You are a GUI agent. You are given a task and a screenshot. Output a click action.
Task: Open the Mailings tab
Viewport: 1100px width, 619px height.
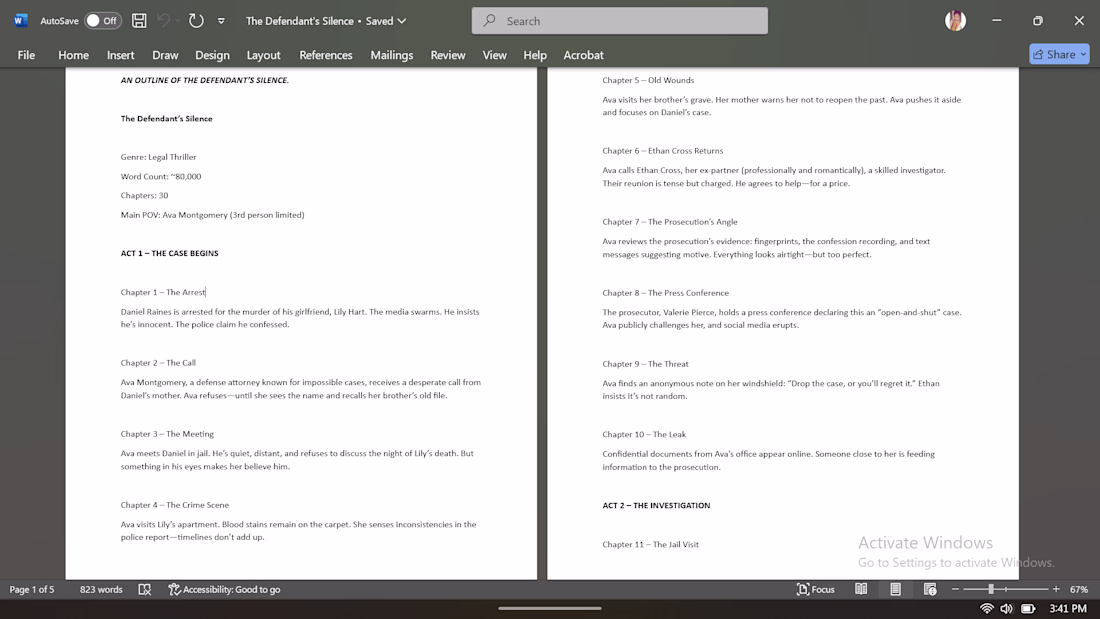point(391,55)
